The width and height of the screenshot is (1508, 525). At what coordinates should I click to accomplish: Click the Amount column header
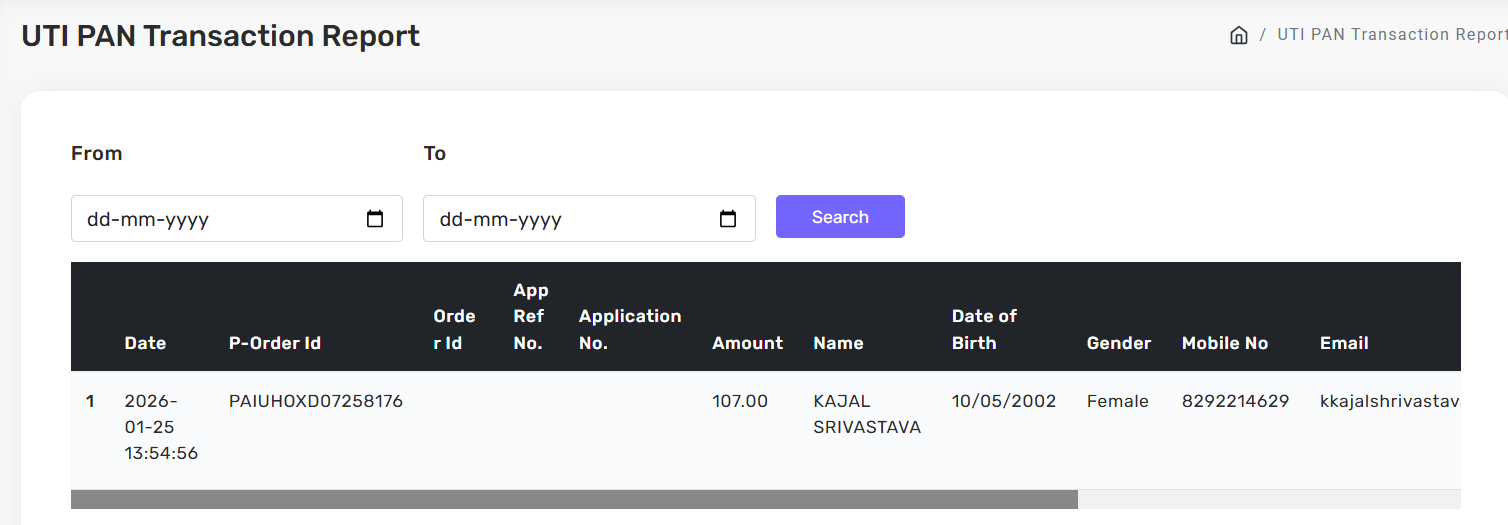tap(747, 343)
